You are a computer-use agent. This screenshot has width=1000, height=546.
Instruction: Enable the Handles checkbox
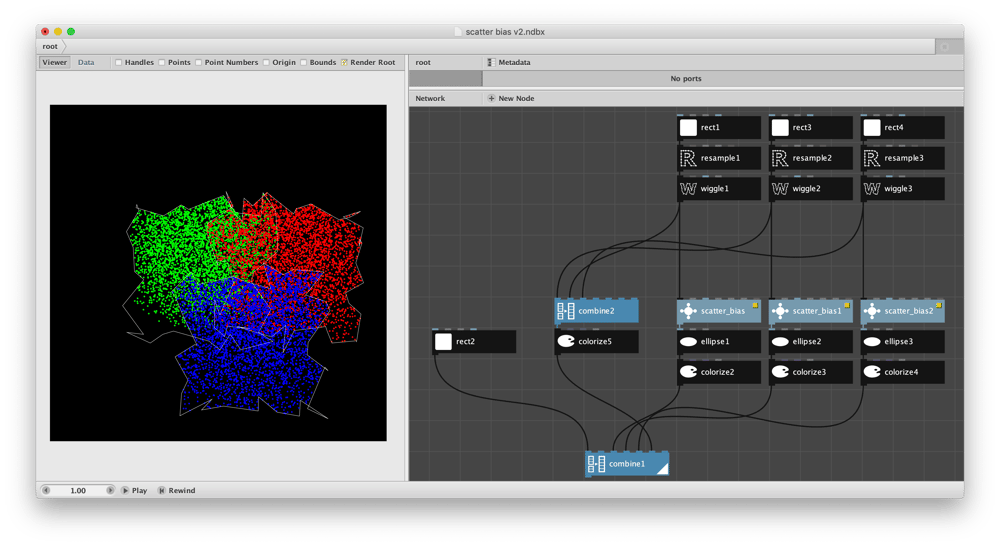[x=118, y=63]
